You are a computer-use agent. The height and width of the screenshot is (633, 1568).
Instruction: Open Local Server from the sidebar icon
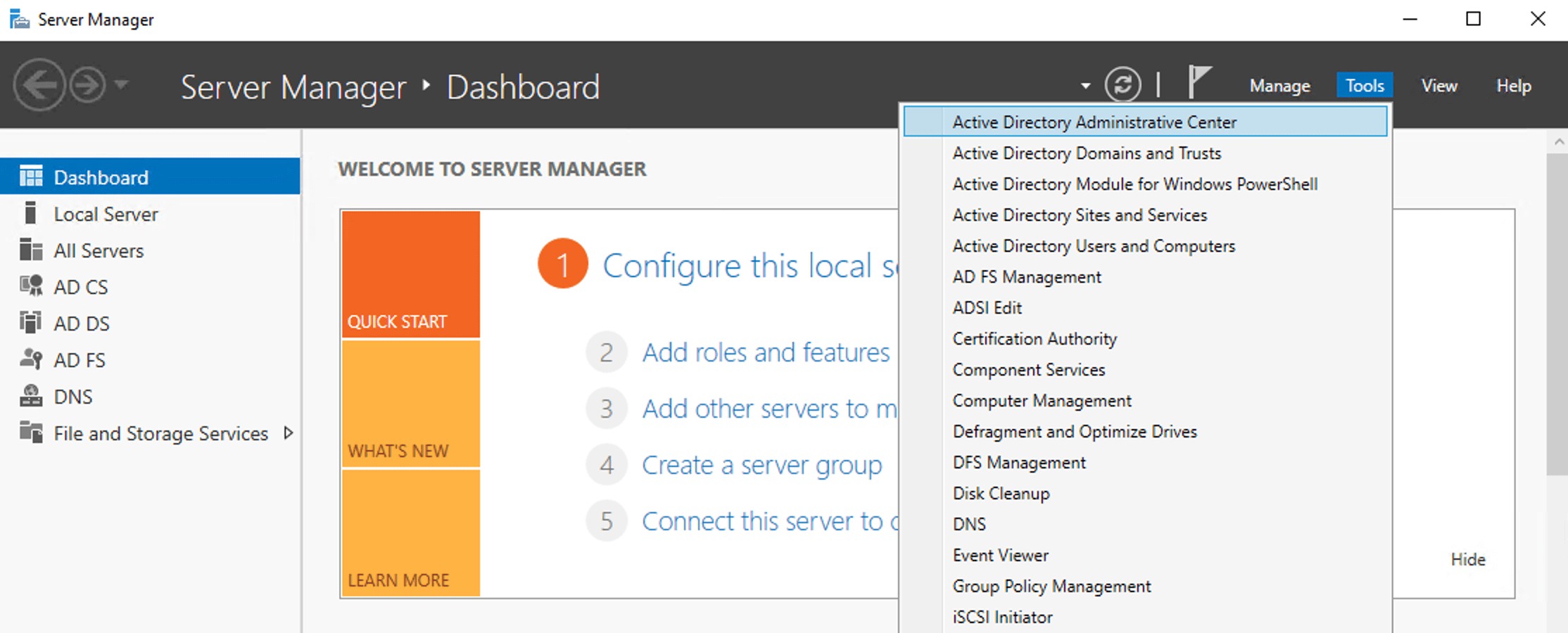click(x=31, y=213)
